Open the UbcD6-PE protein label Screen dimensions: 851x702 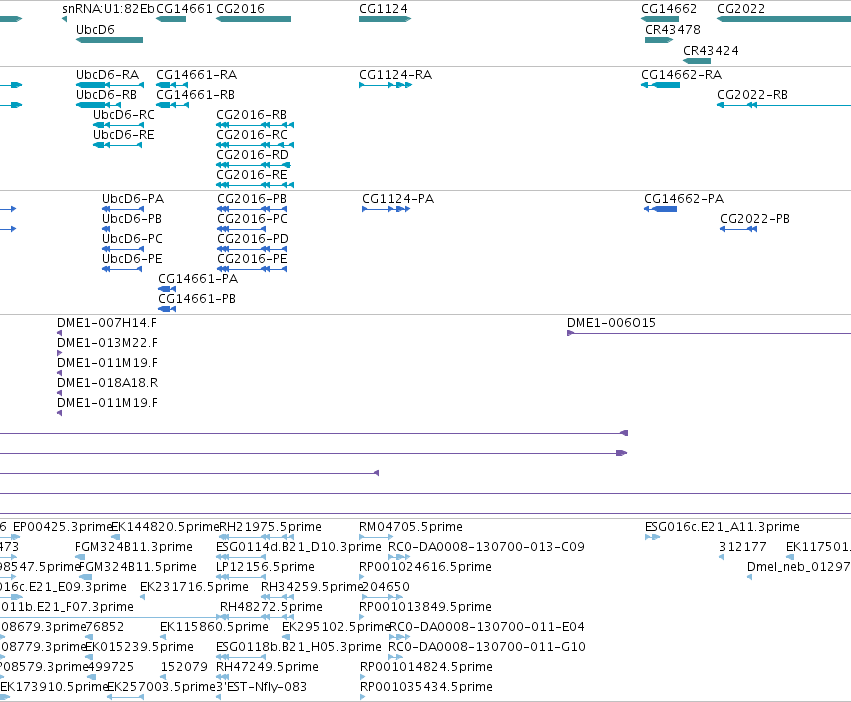pos(132,259)
